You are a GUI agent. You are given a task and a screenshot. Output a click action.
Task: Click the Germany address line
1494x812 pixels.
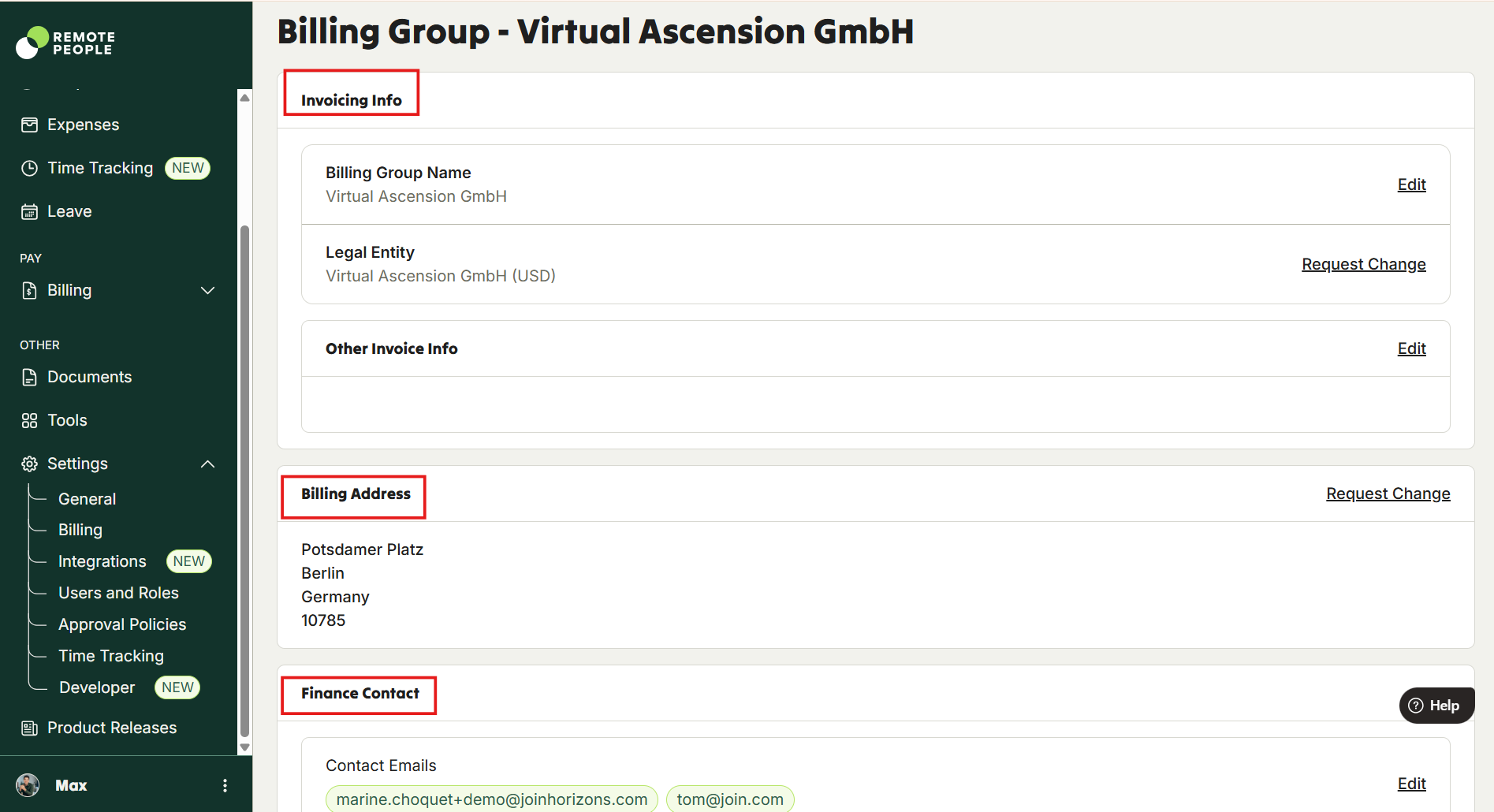[x=335, y=597]
